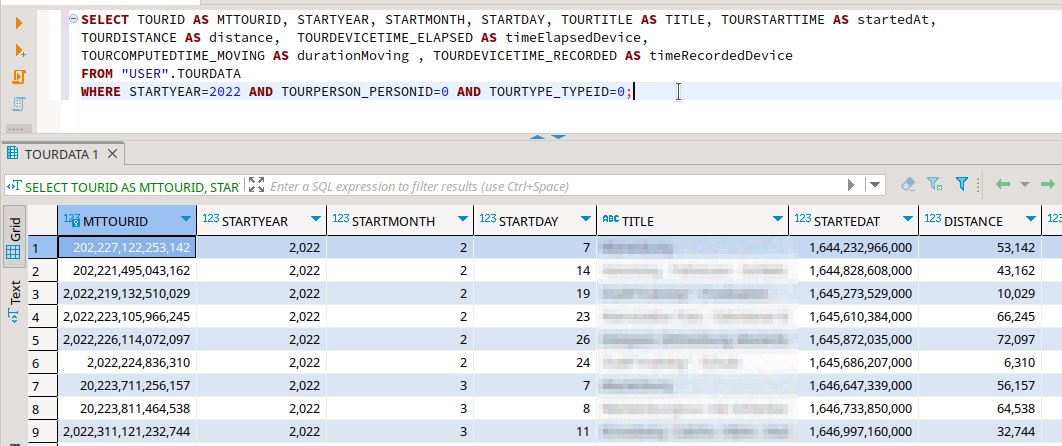This screenshot has width=1062, height=446.
Task: Select distance cell 6,310
Action: click(x=980, y=363)
